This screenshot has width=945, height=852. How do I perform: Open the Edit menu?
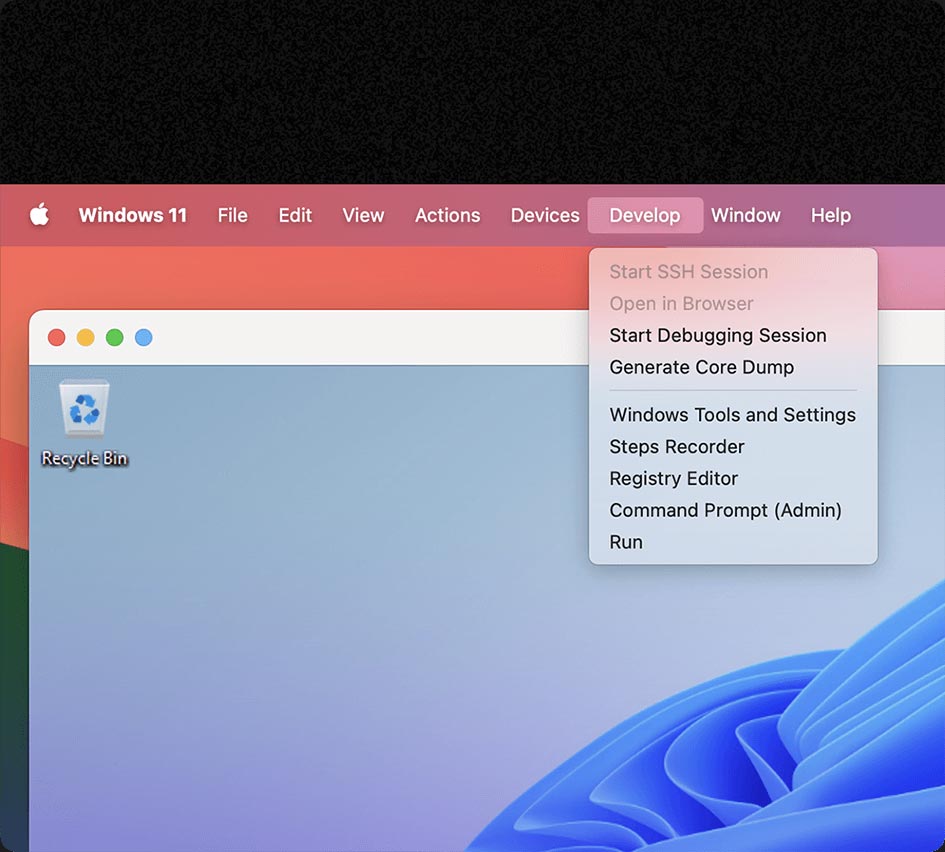(x=294, y=215)
